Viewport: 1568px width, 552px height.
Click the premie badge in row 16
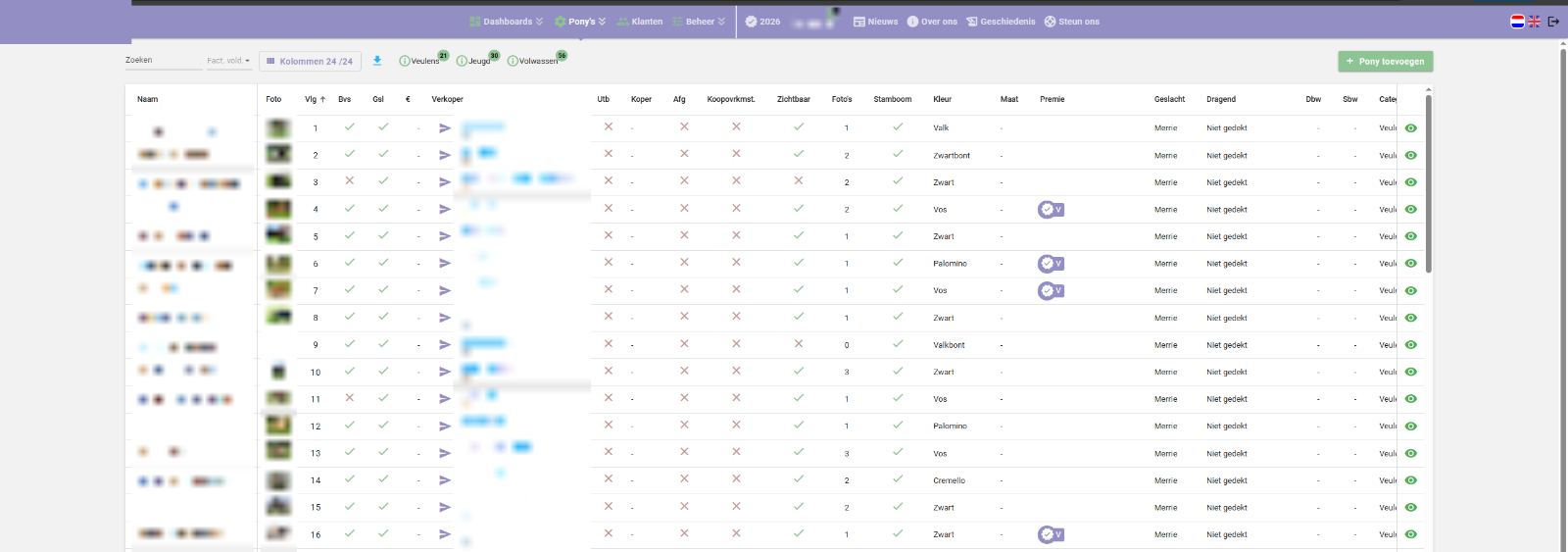point(1051,534)
